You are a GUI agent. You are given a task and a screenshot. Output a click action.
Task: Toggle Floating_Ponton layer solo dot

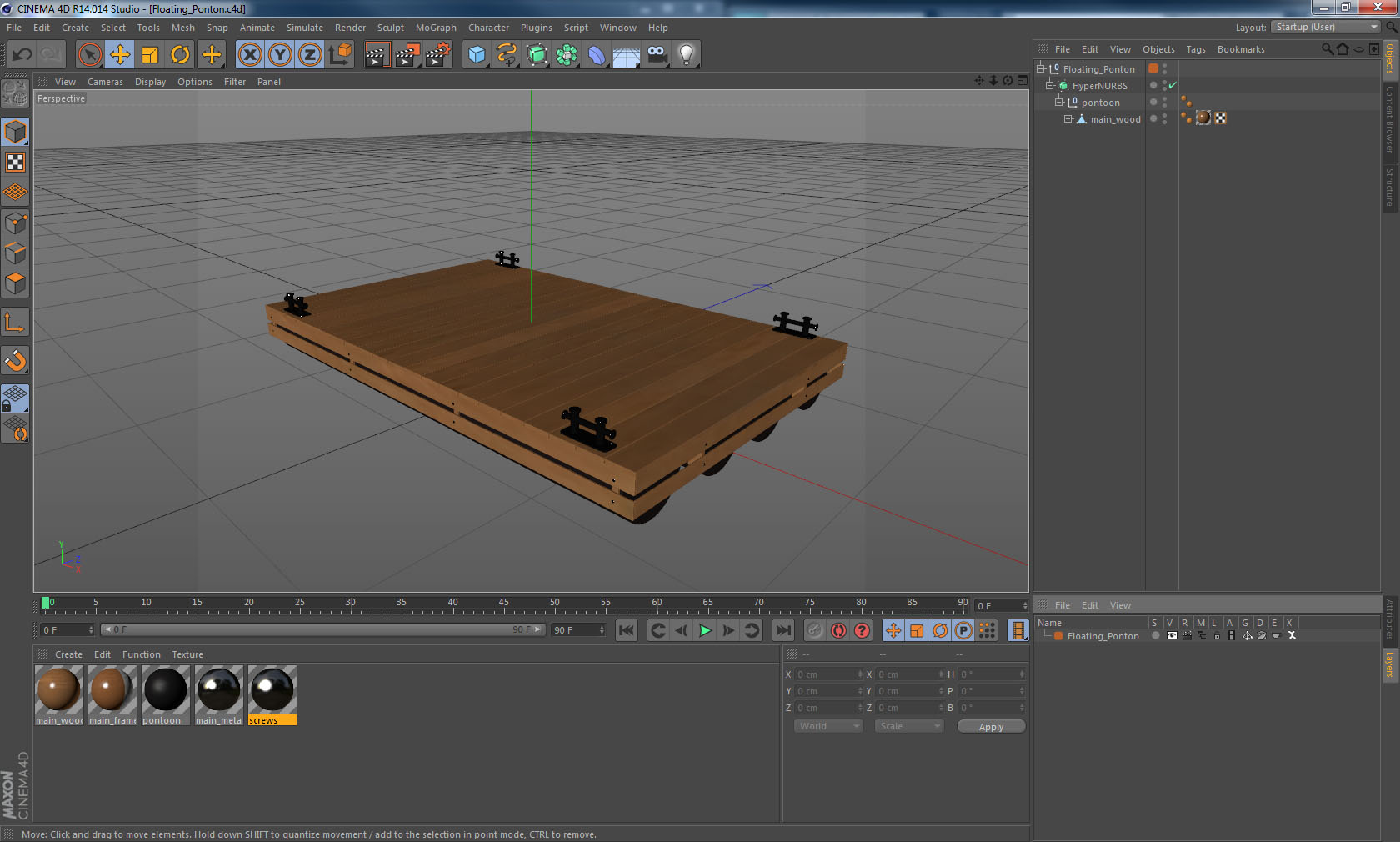[x=1155, y=635]
